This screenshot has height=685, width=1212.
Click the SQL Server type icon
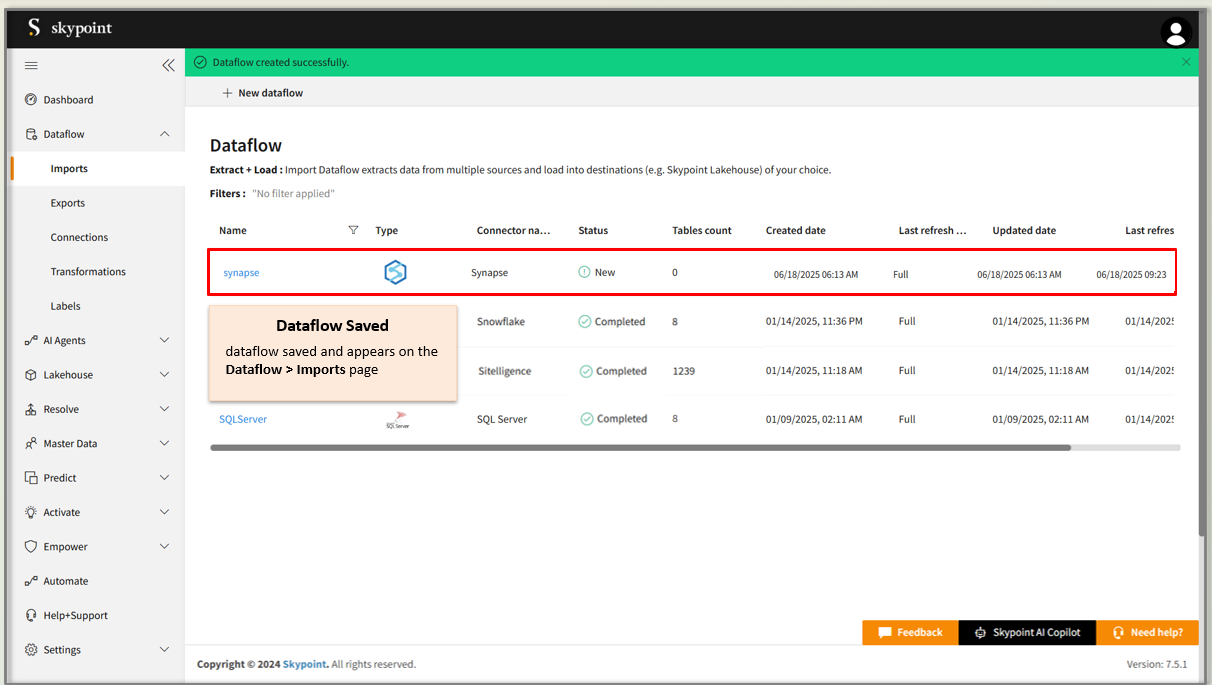(397, 420)
